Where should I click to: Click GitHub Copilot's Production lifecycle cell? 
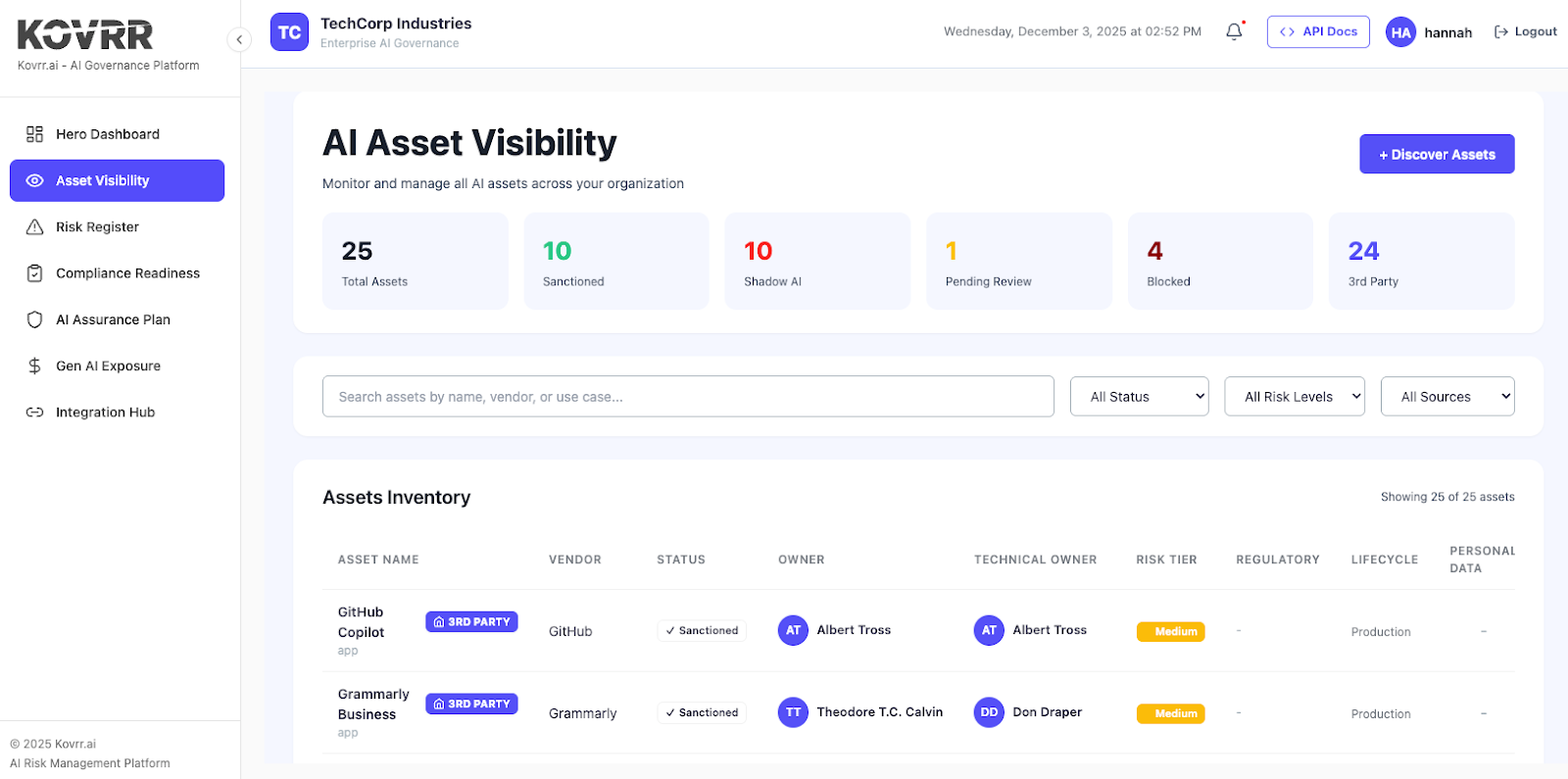pyautogui.click(x=1381, y=632)
